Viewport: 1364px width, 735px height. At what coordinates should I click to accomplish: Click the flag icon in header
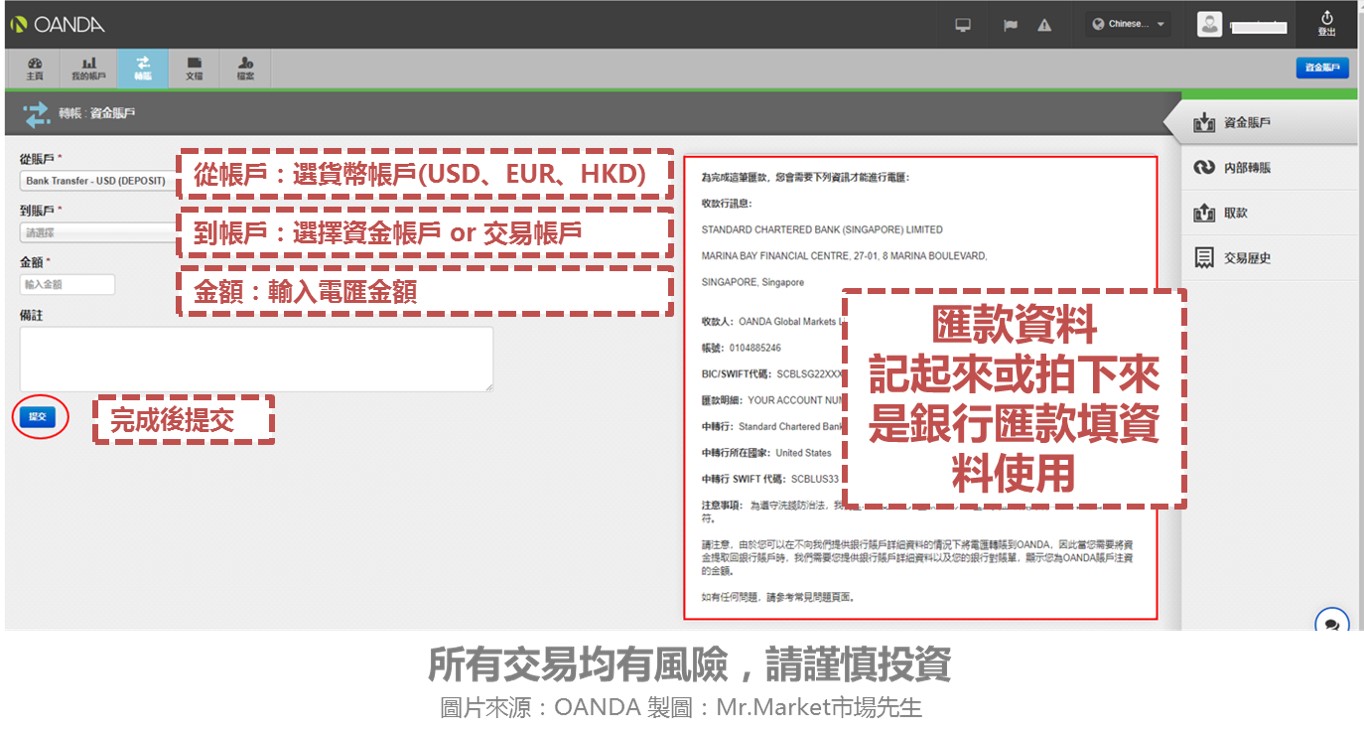pos(1011,25)
